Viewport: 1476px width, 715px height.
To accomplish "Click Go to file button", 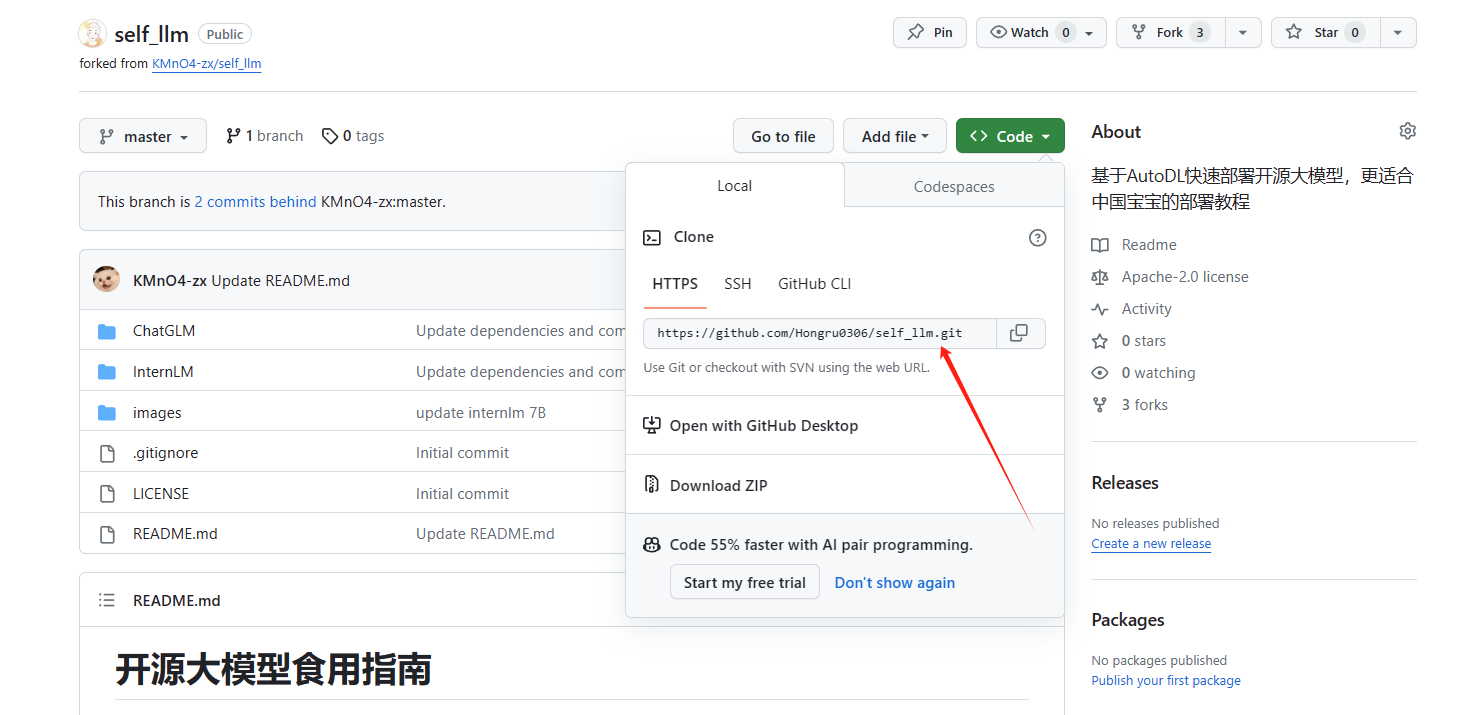I will [x=783, y=136].
